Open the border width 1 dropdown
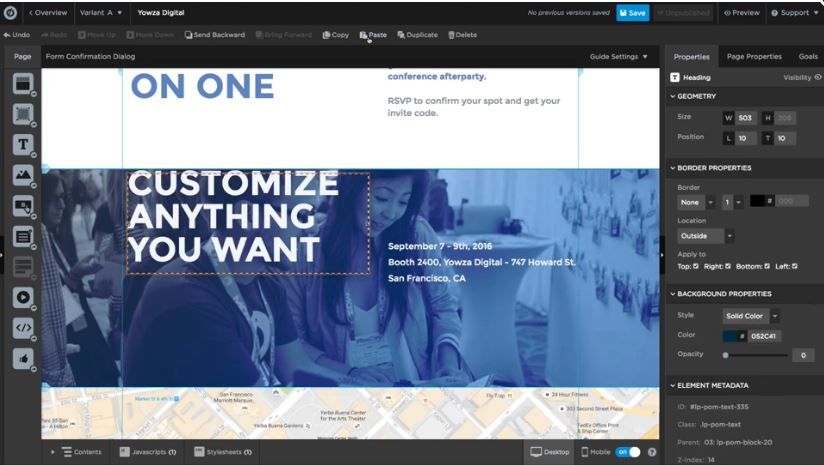The image size is (824, 465). tap(733, 202)
